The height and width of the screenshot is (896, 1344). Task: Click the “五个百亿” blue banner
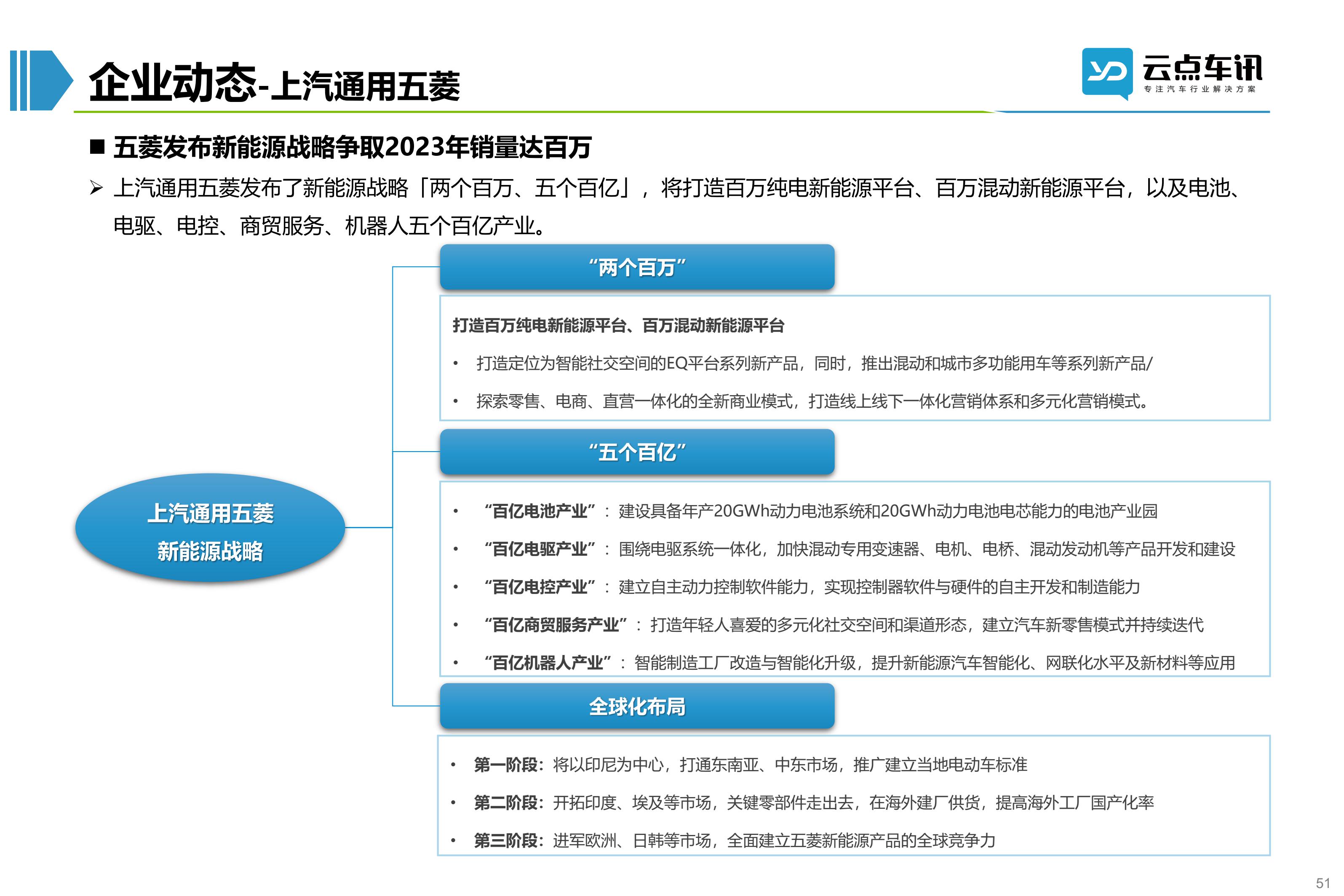click(637, 452)
